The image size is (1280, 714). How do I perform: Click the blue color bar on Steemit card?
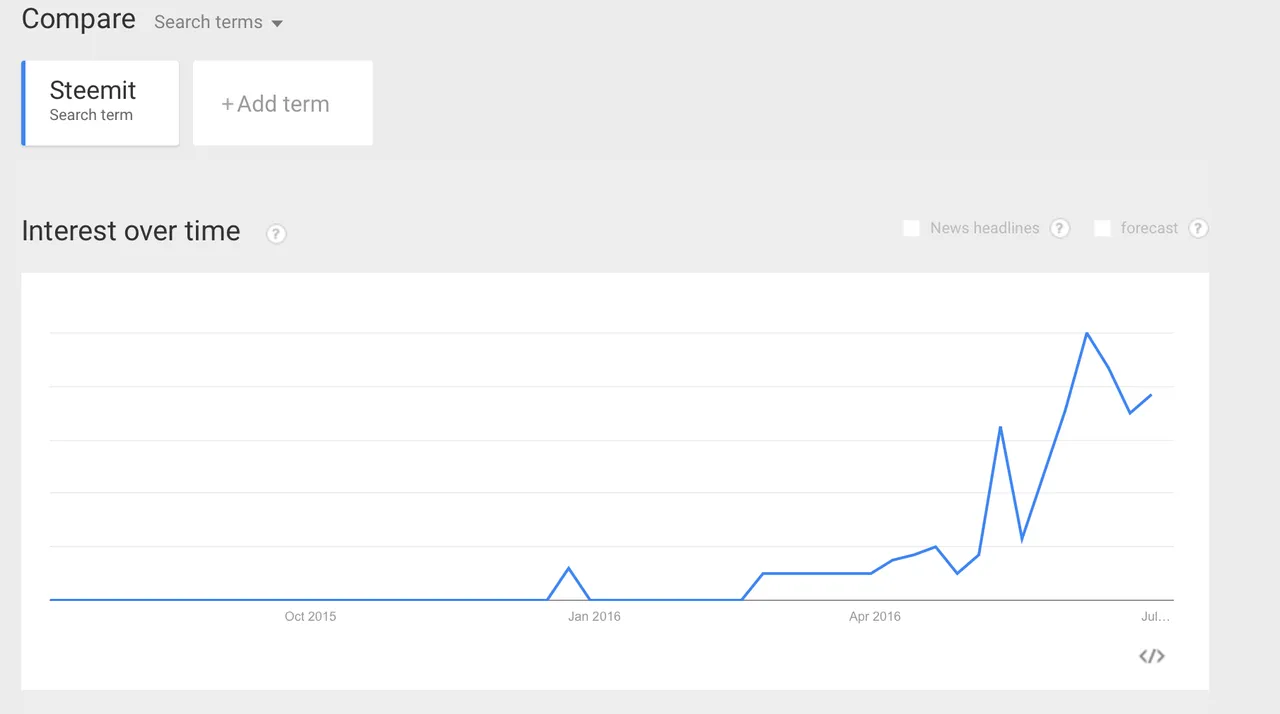pos(23,102)
